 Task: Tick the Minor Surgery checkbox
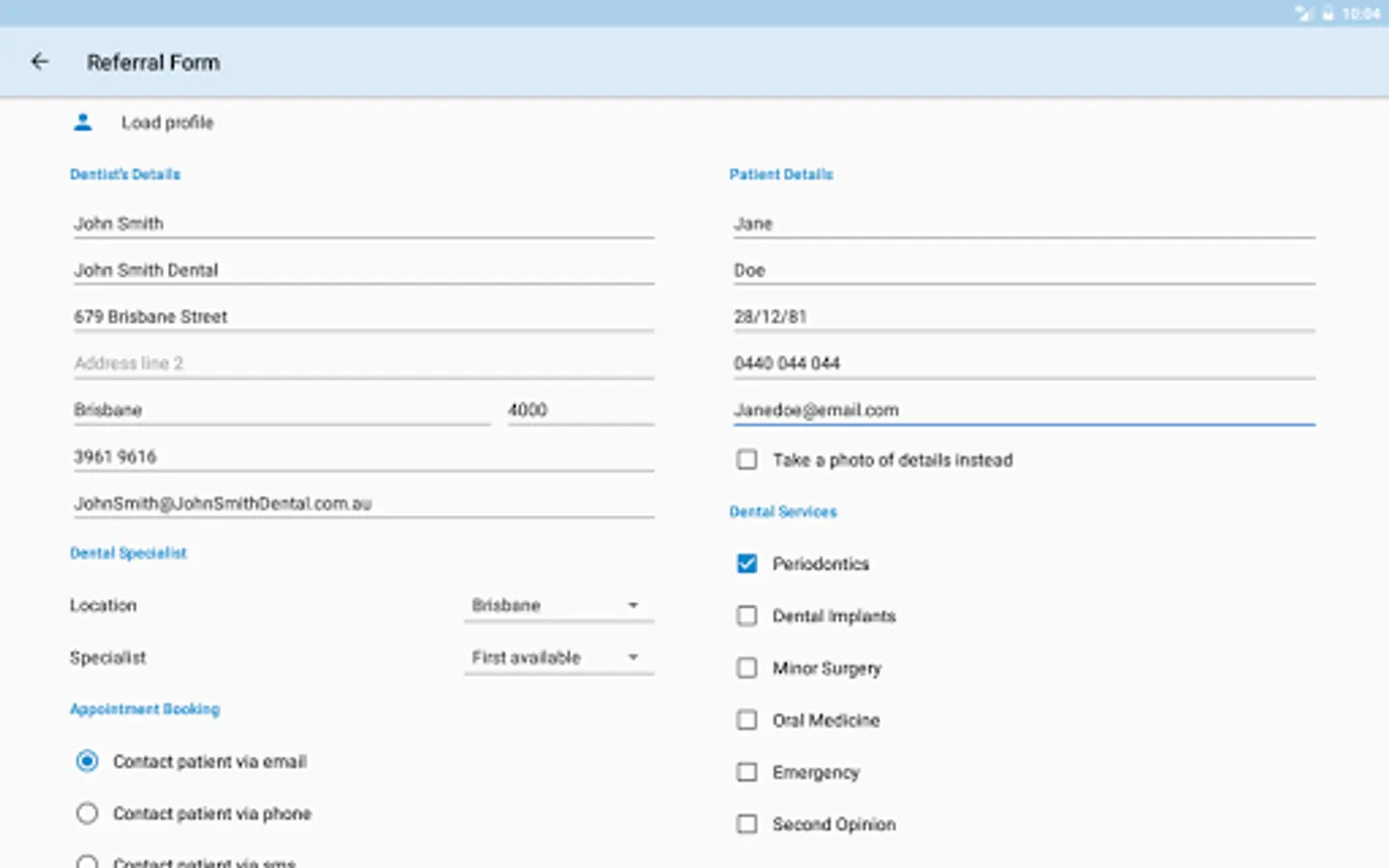[747, 668]
